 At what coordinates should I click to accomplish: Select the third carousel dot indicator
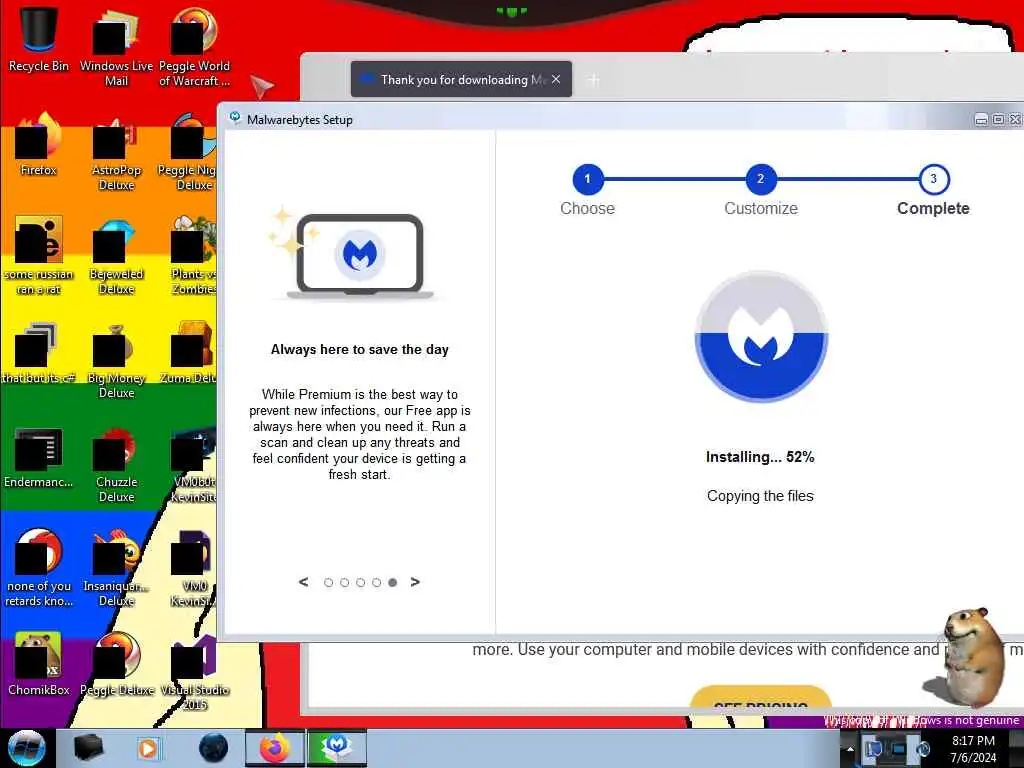pos(360,583)
